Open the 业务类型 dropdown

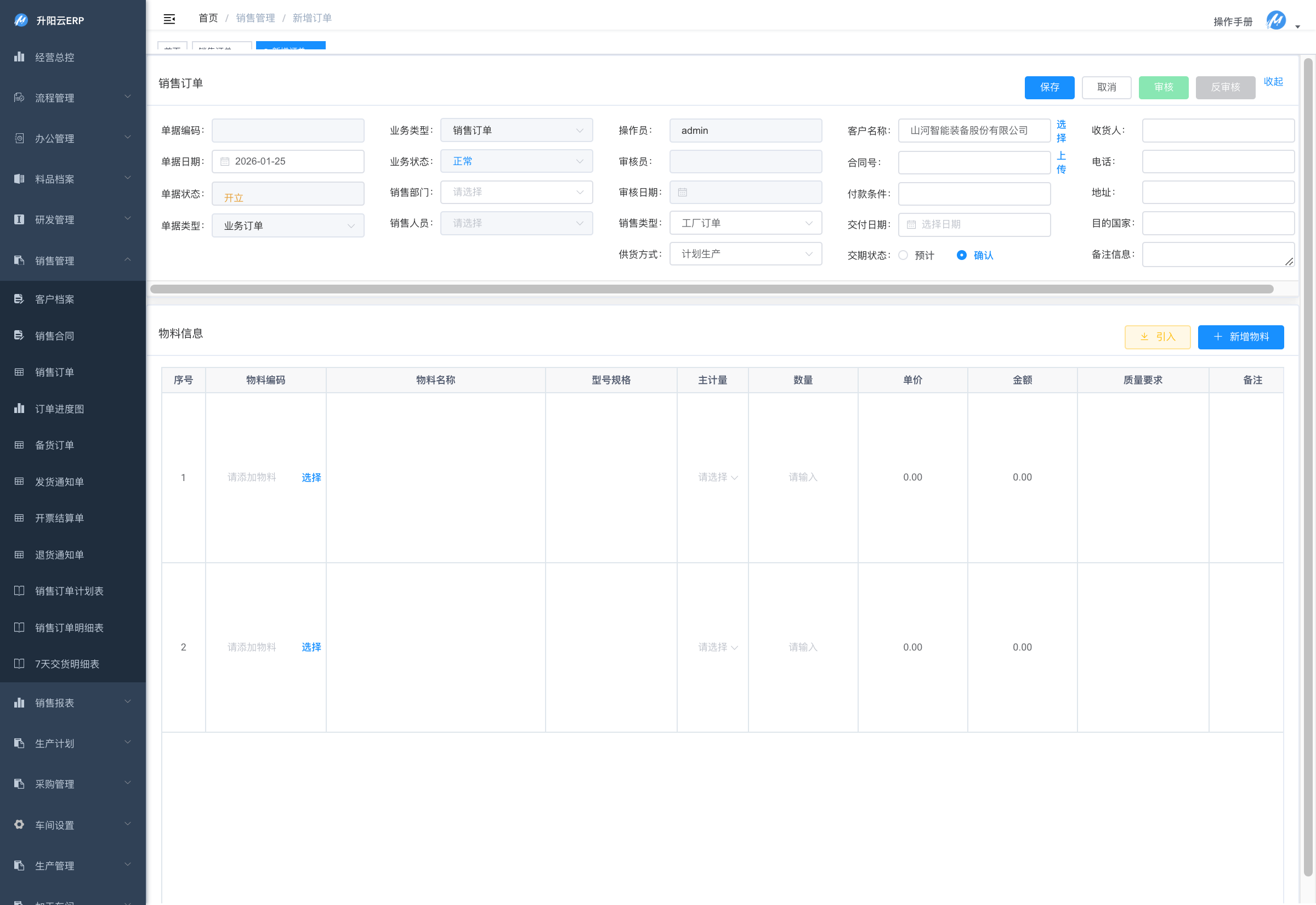pos(517,131)
